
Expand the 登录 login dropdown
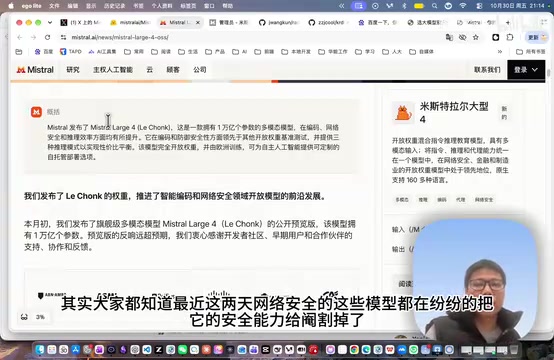coord(526,70)
